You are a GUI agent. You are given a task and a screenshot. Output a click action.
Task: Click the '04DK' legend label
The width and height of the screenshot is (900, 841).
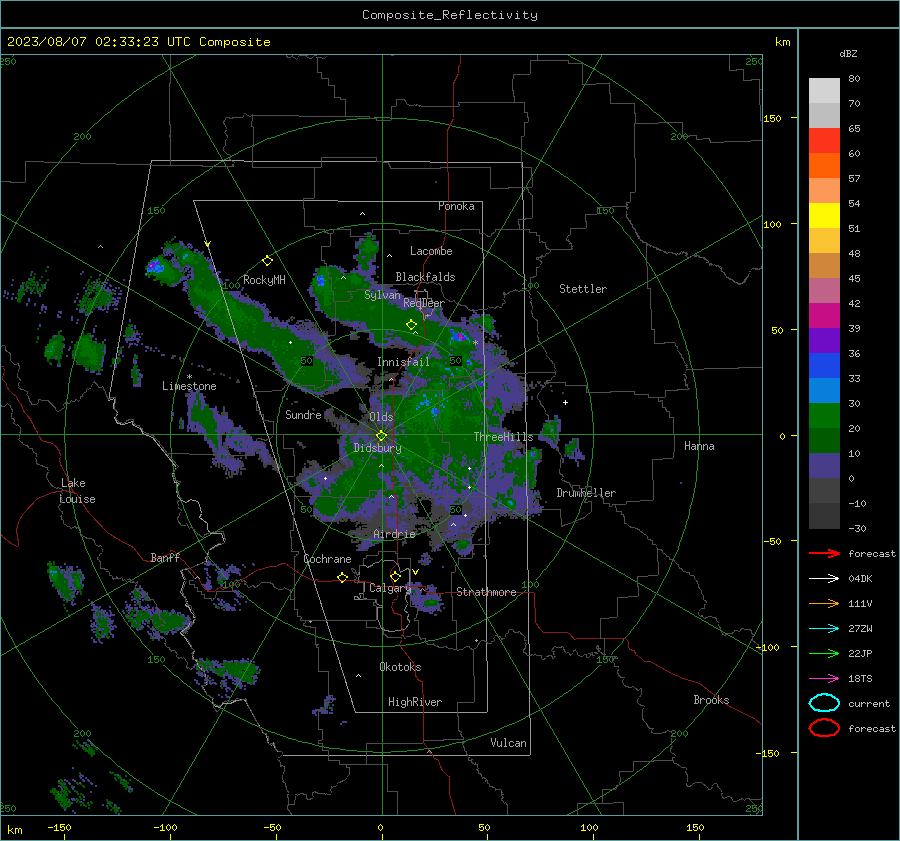point(860,578)
